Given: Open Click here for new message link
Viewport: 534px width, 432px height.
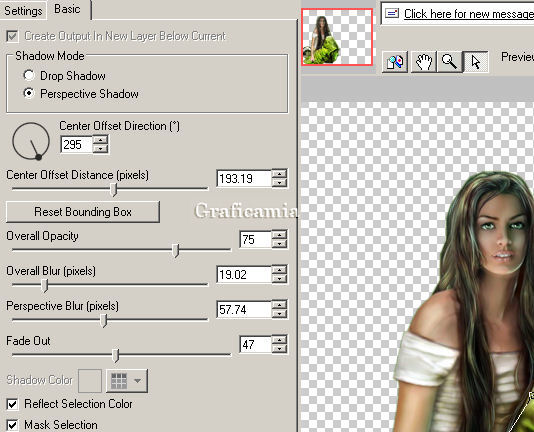Looking at the screenshot, I should pyautogui.click(x=469, y=14).
